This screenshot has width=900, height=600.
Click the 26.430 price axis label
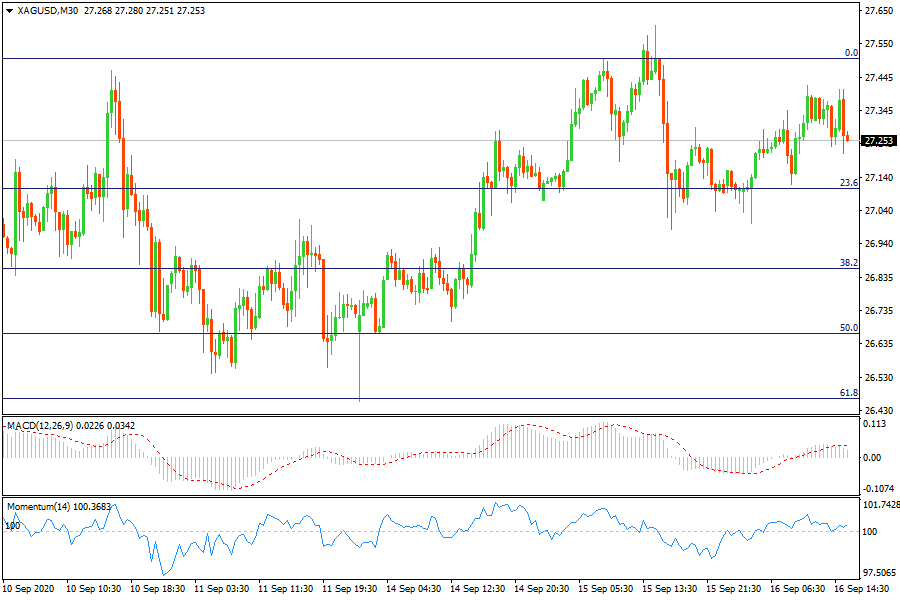point(878,411)
